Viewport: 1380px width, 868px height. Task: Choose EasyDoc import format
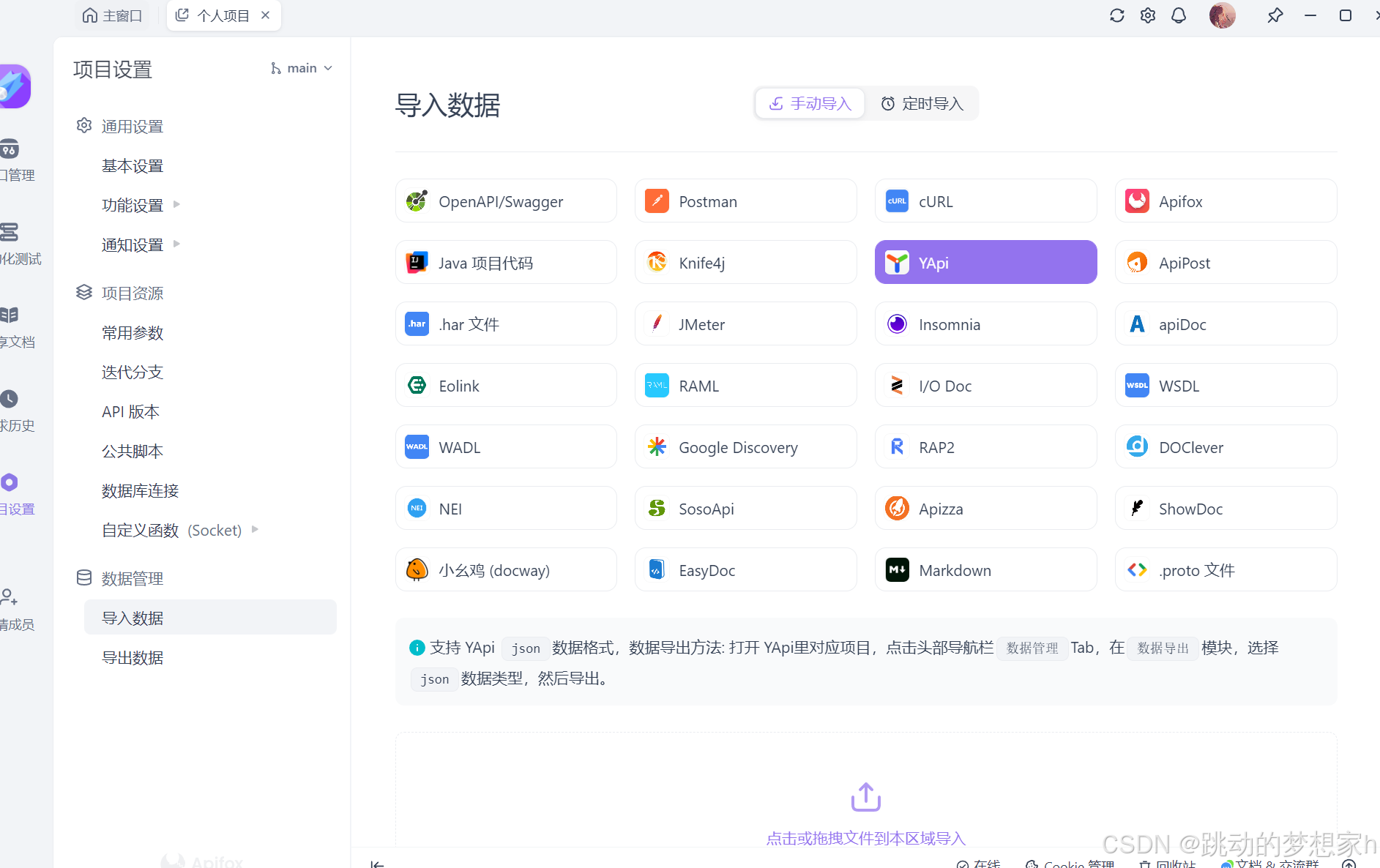coord(746,570)
